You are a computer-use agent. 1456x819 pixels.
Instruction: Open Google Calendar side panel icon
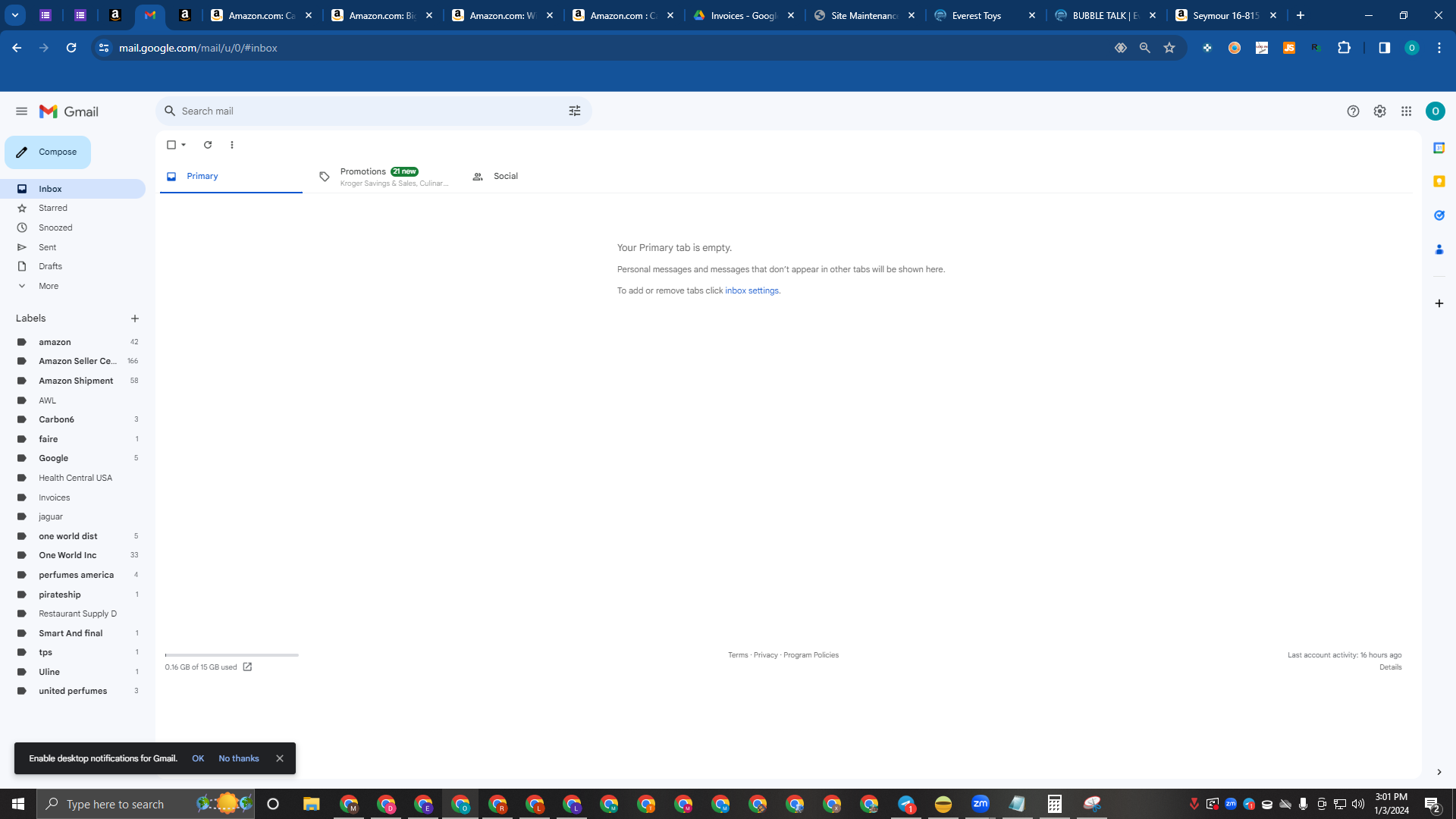tap(1439, 148)
